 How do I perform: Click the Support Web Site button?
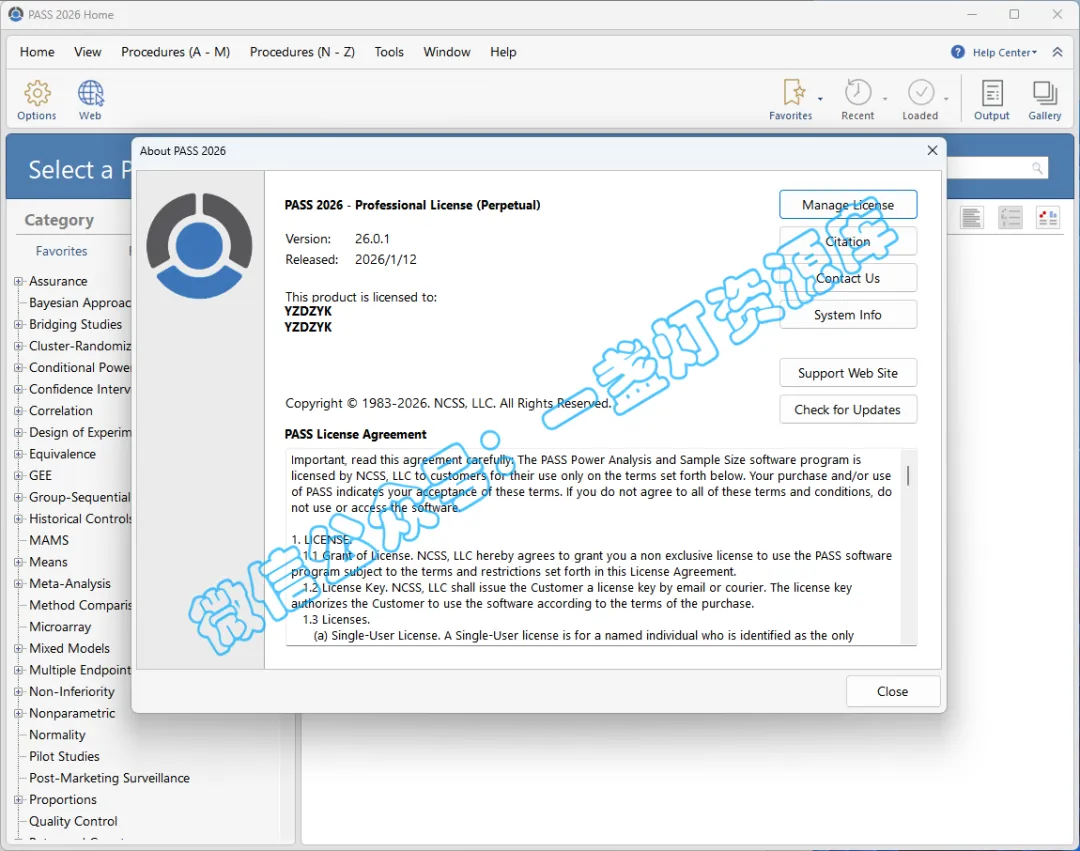(x=848, y=373)
